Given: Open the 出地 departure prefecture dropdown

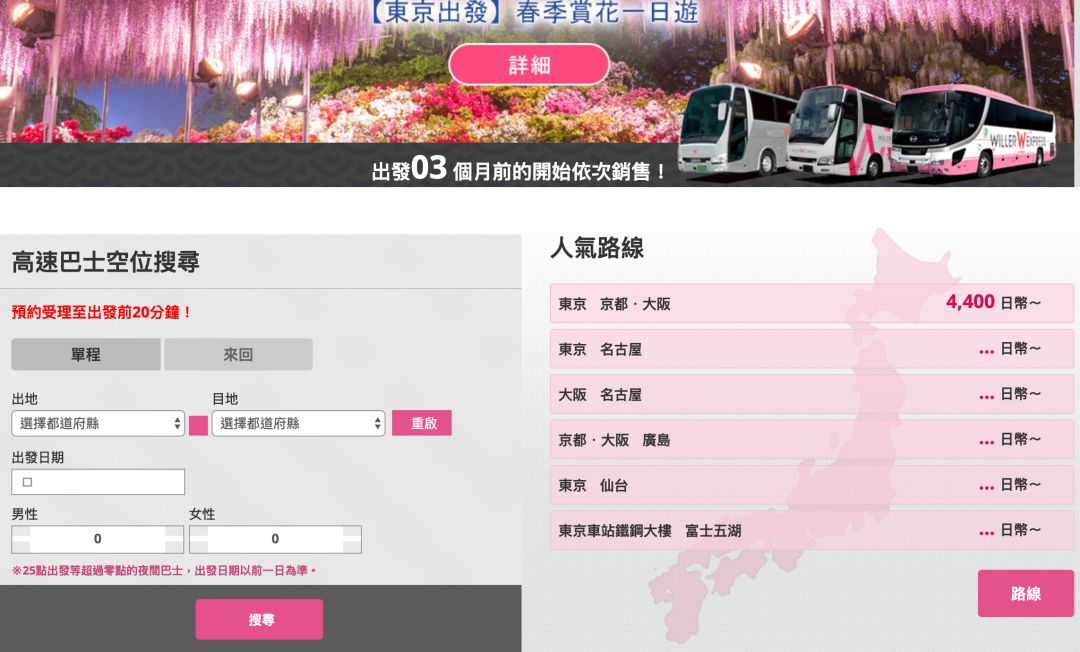Looking at the screenshot, I should [97, 423].
